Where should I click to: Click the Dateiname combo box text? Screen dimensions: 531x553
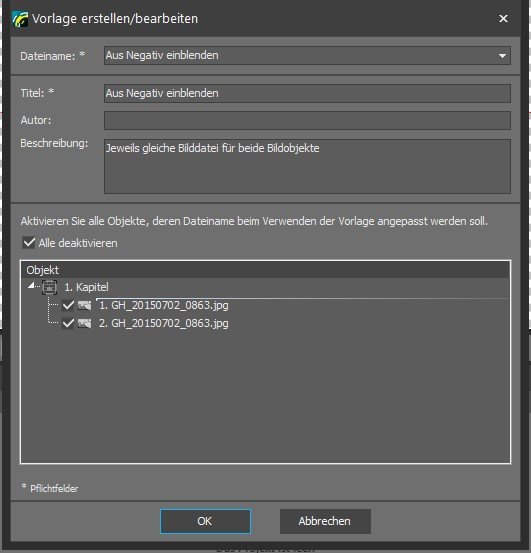click(162, 55)
